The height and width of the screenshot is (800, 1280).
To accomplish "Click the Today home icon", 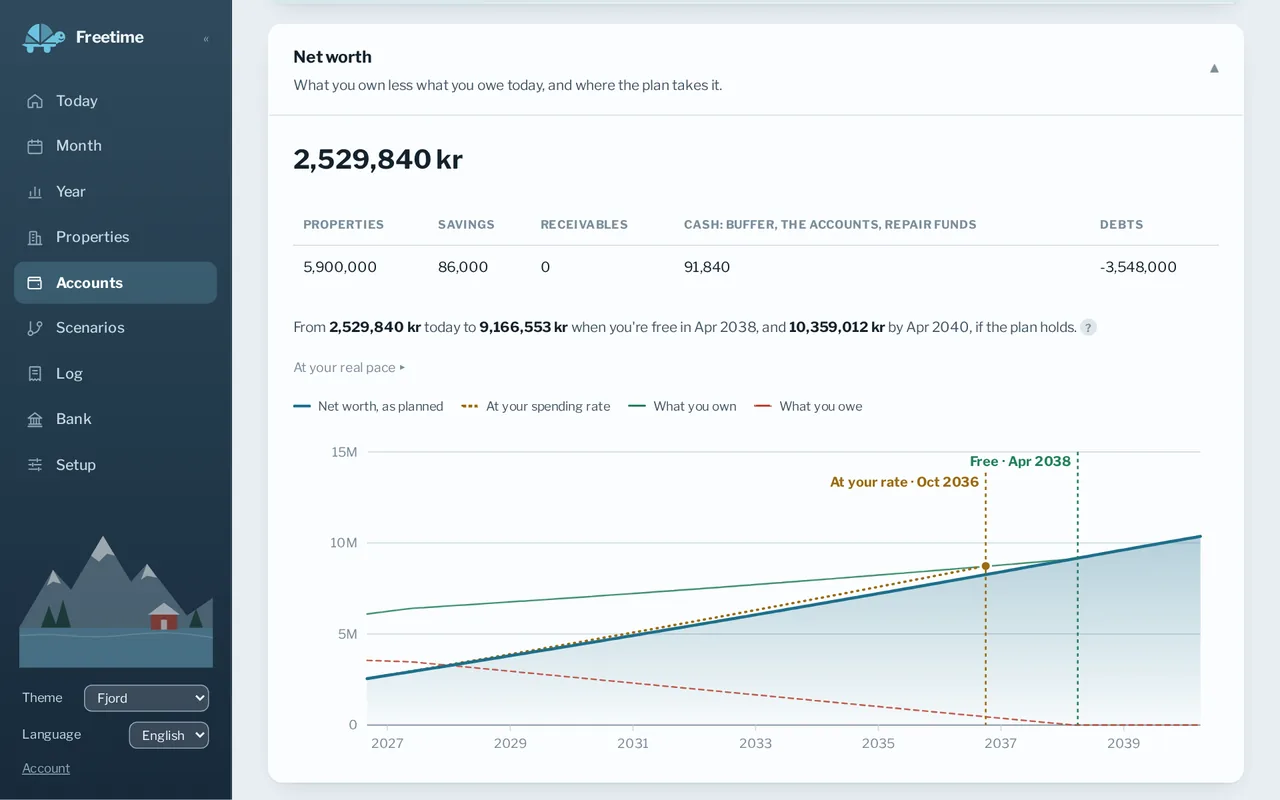I will click(35, 101).
